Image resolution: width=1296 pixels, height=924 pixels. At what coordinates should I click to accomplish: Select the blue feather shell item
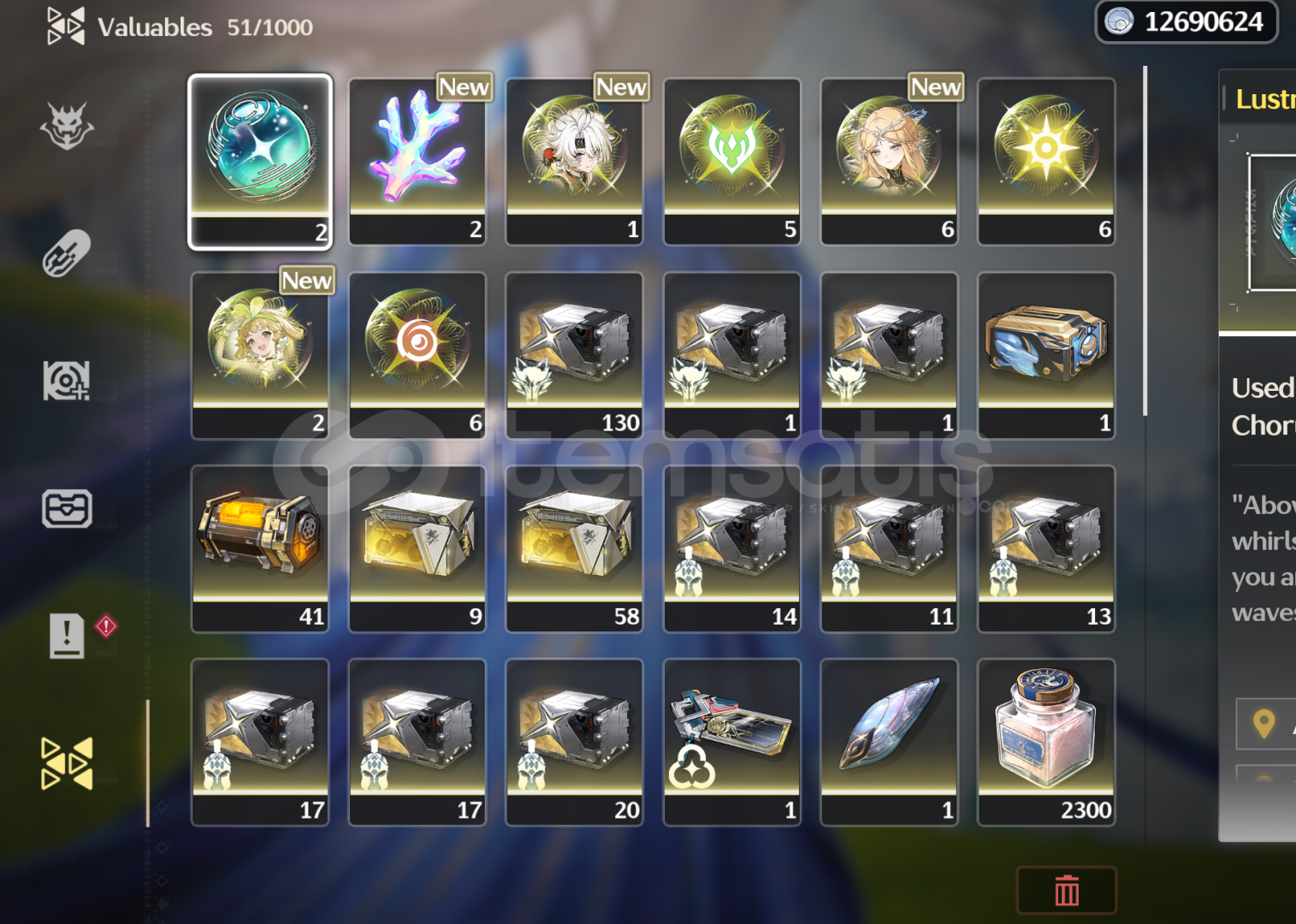tap(890, 742)
